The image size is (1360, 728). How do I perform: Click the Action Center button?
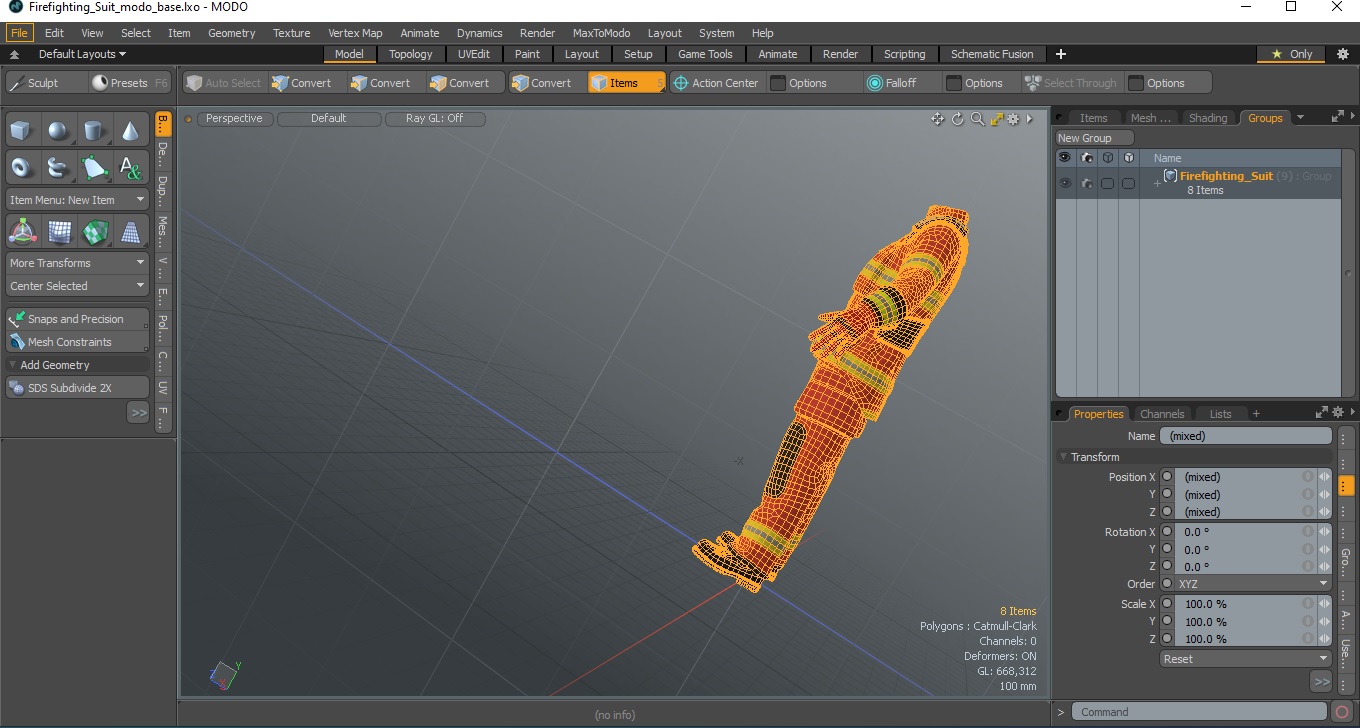coord(716,83)
